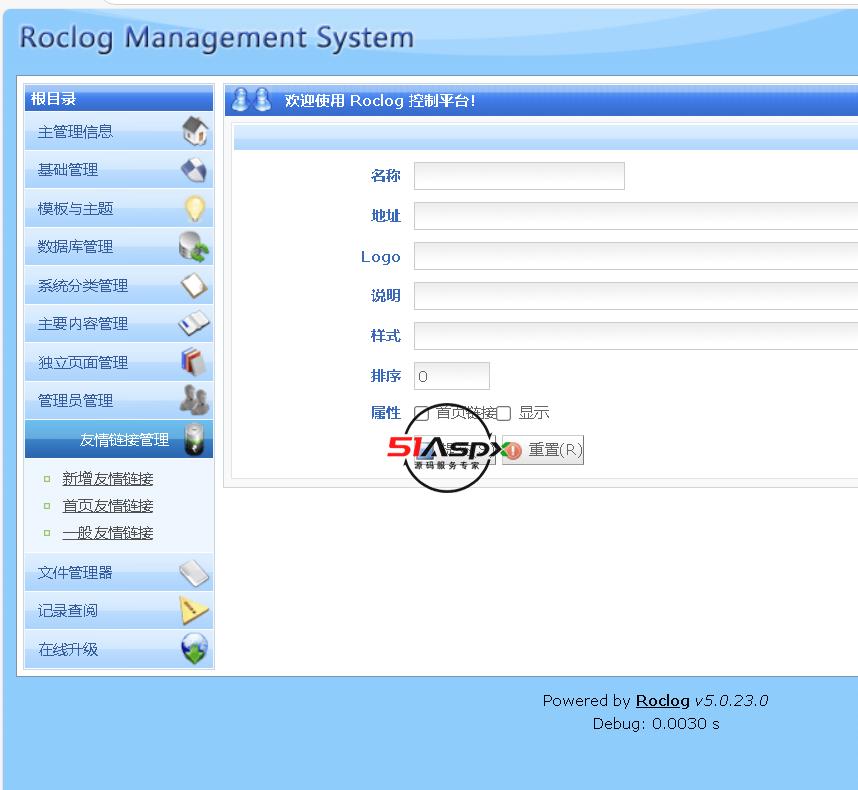Open the 首页友情链接 link
Image resolution: width=858 pixels, height=790 pixels.
(x=108, y=506)
